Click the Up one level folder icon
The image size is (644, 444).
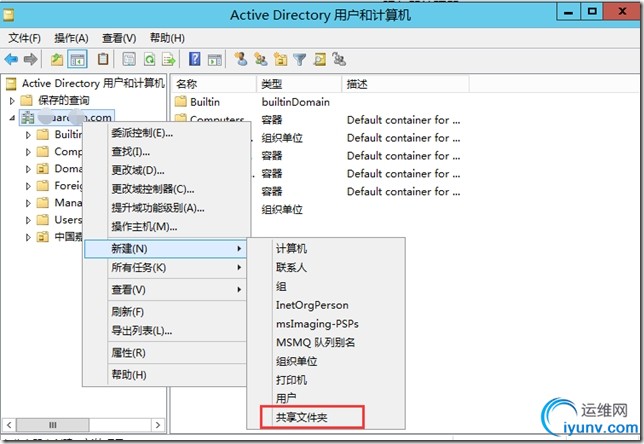(57, 60)
